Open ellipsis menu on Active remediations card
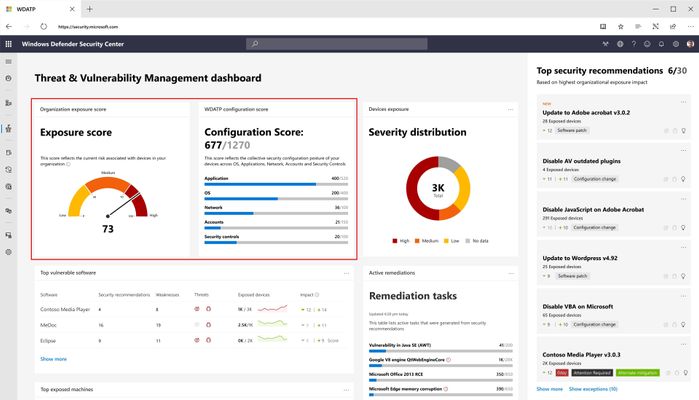 click(x=511, y=273)
